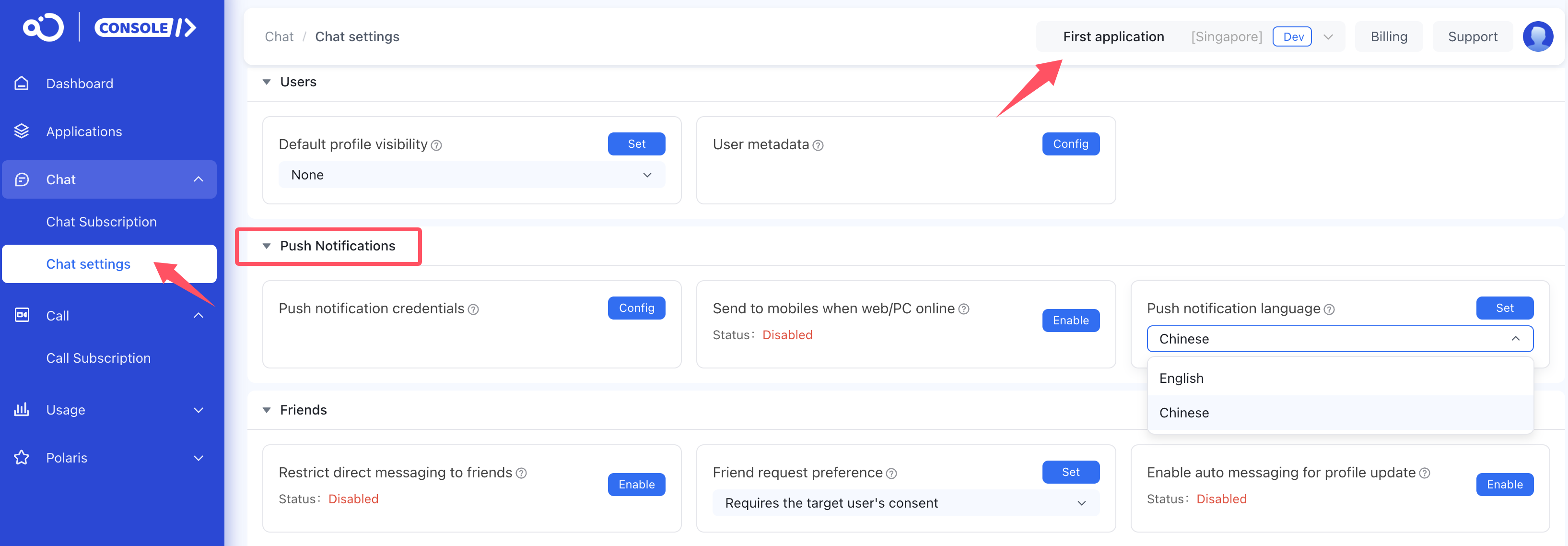Click help icon next to Push notification credentials
The height and width of the screenshot is (546, 1568).
pos(474,309)
